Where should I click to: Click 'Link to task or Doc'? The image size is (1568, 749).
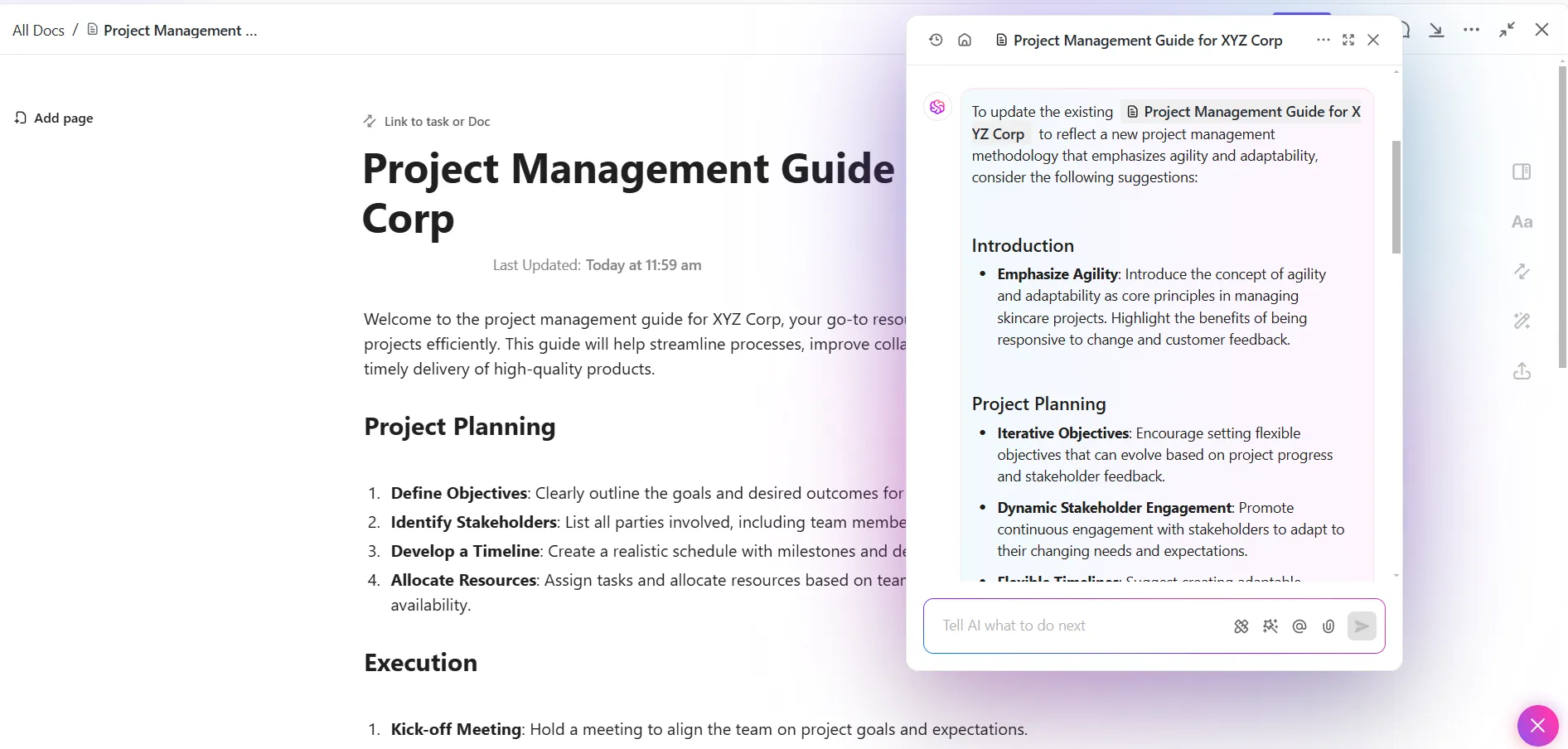[x=427, y=122]
